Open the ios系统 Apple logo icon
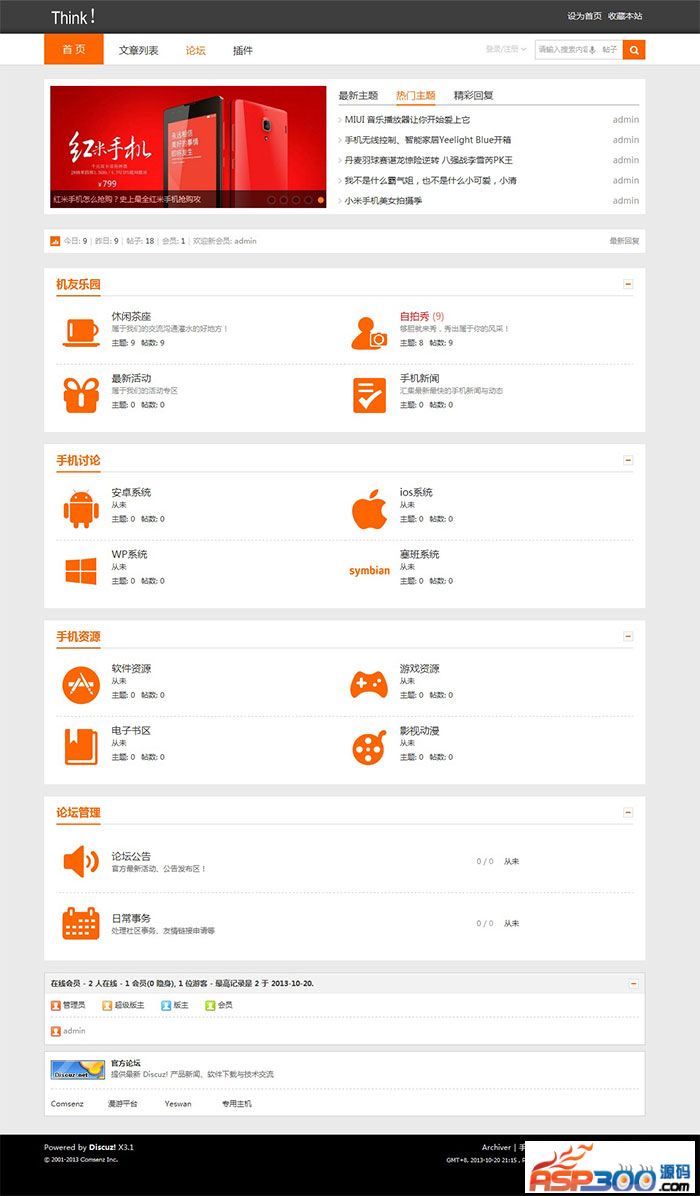Screen dimensions: 700x1196 click(x=369, y=510)
